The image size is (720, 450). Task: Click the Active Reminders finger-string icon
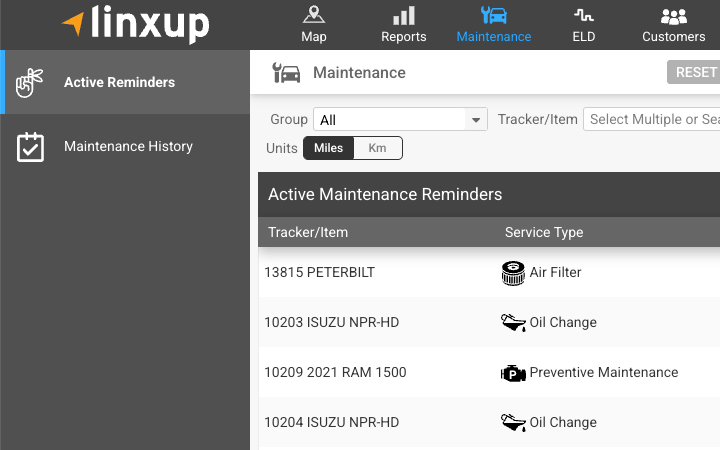(29, 83)
